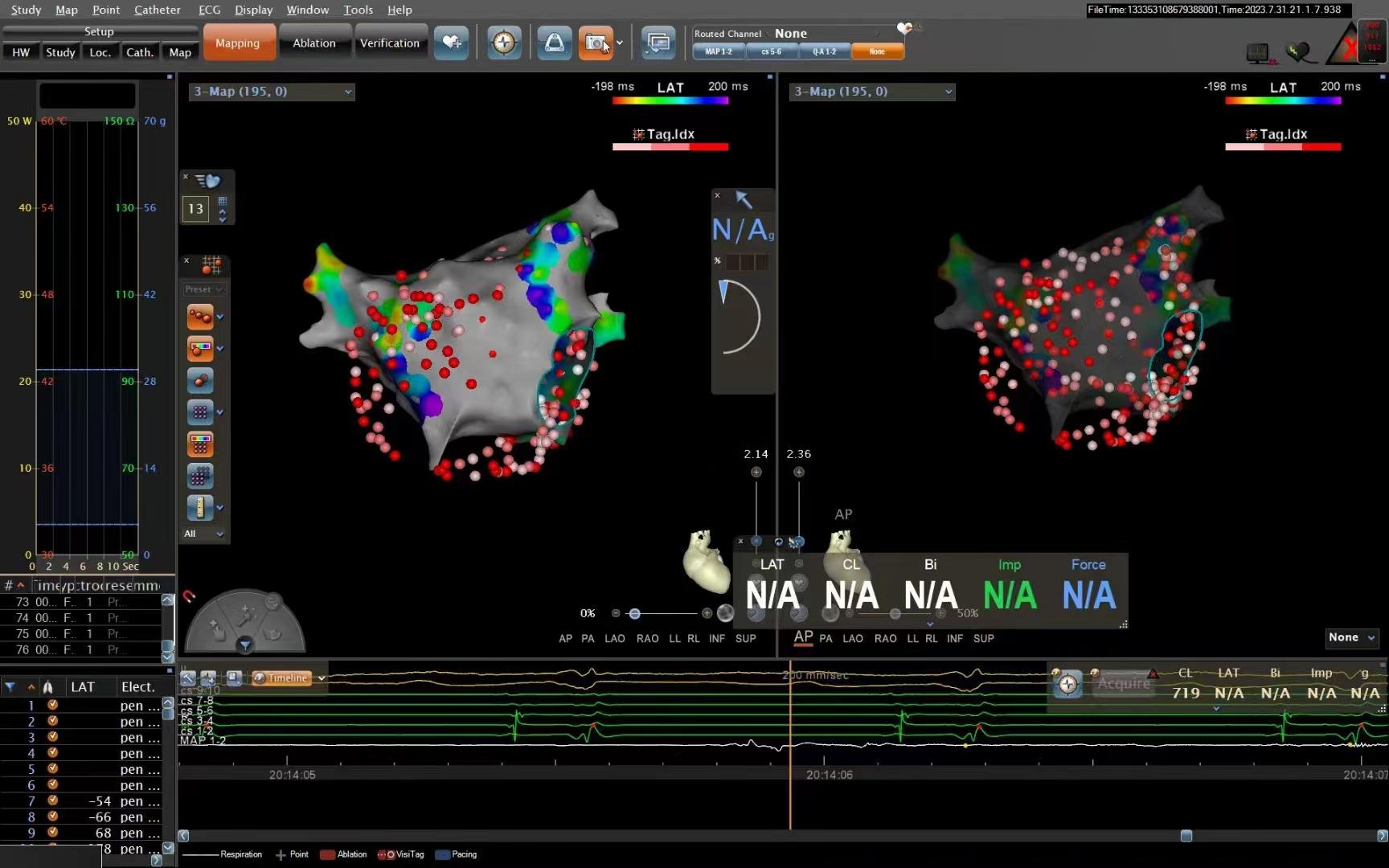Click the camera snapshot icon
Image resolution: width=1389 pixels, height=868 pixels.
tap(596, 43)
